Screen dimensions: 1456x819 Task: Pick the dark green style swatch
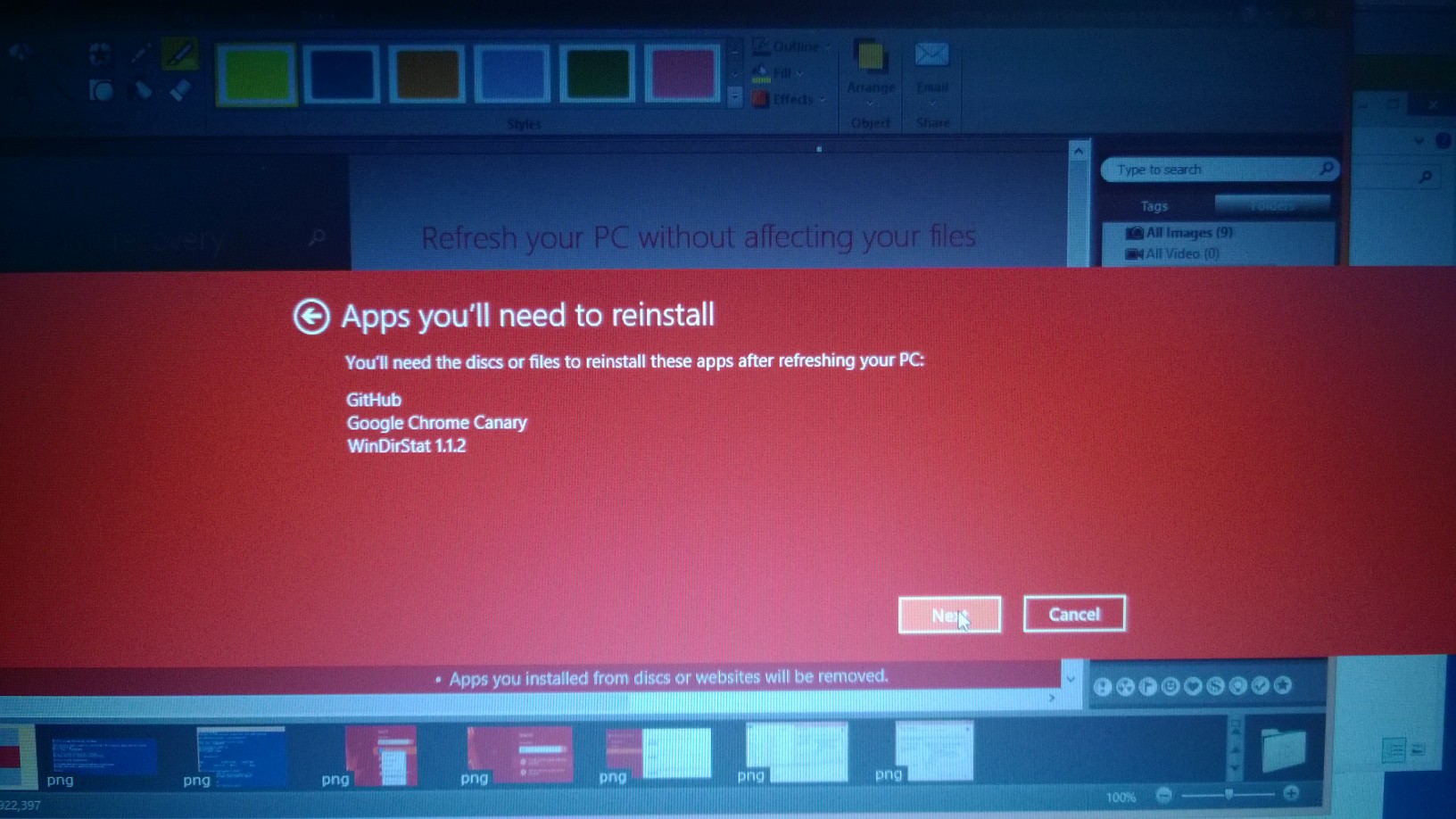point(597,74)
